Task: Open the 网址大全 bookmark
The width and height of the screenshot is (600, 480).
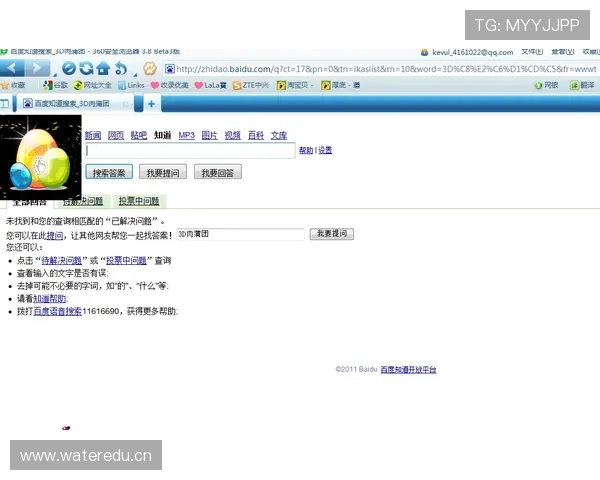Action: [x=92, y=85]
